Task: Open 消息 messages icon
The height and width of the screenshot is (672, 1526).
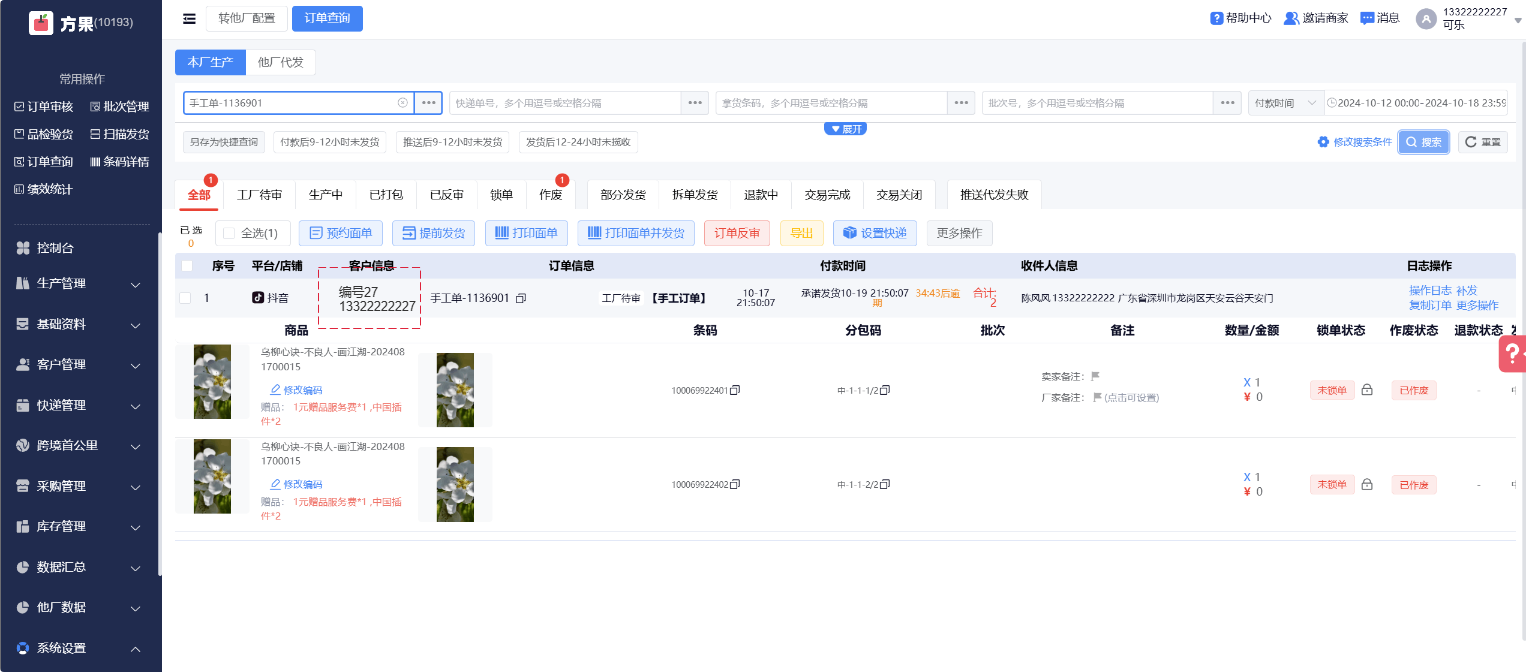Action: coord(1367,18)
